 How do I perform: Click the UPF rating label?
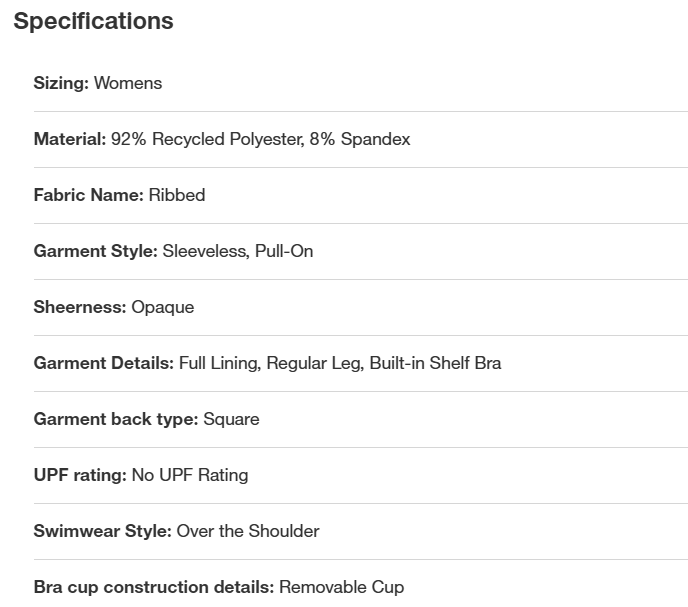pyautogui.click(x=80, y=475)
